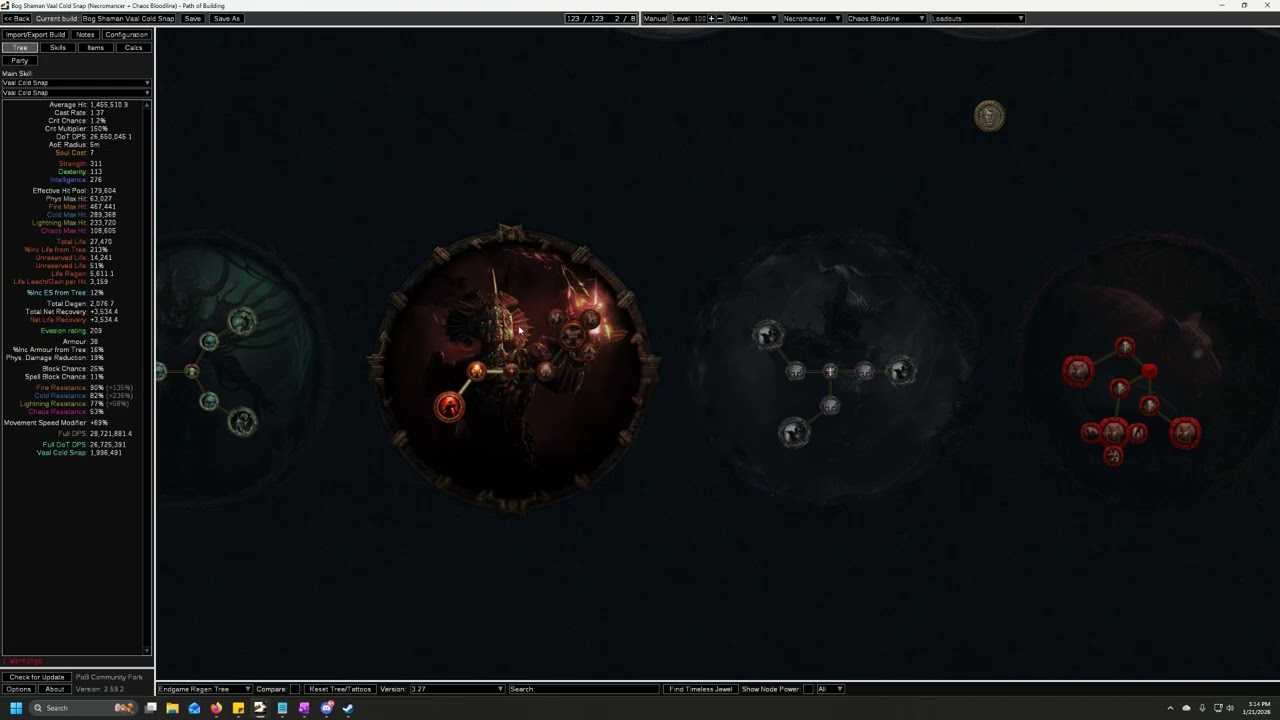Screen dimensions: 1280x720
Task: Increase character level with plus button
Action: (x=711, y=18)
